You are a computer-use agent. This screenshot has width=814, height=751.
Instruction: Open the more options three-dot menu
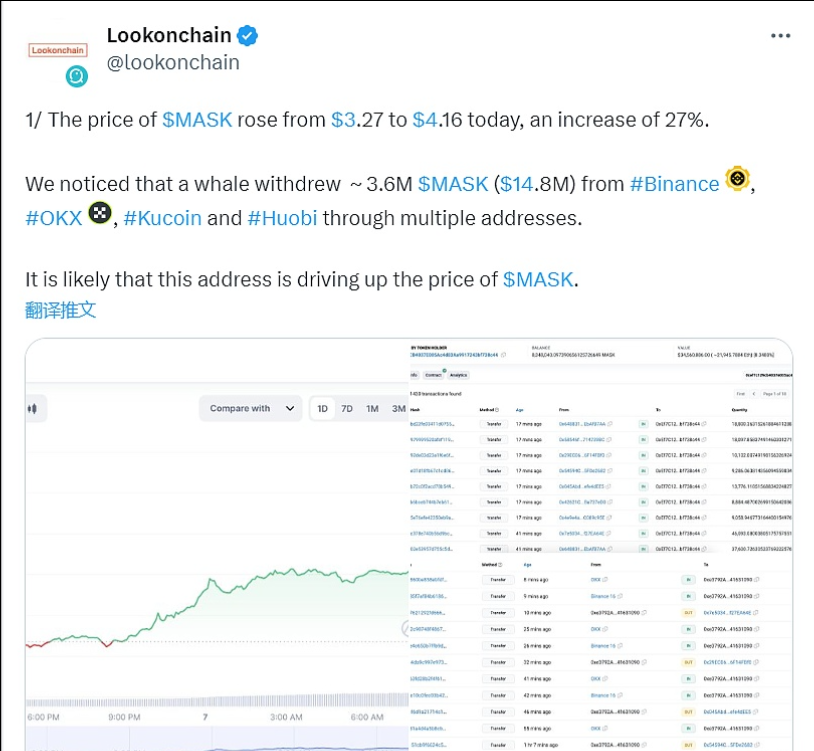click(781, 36)
